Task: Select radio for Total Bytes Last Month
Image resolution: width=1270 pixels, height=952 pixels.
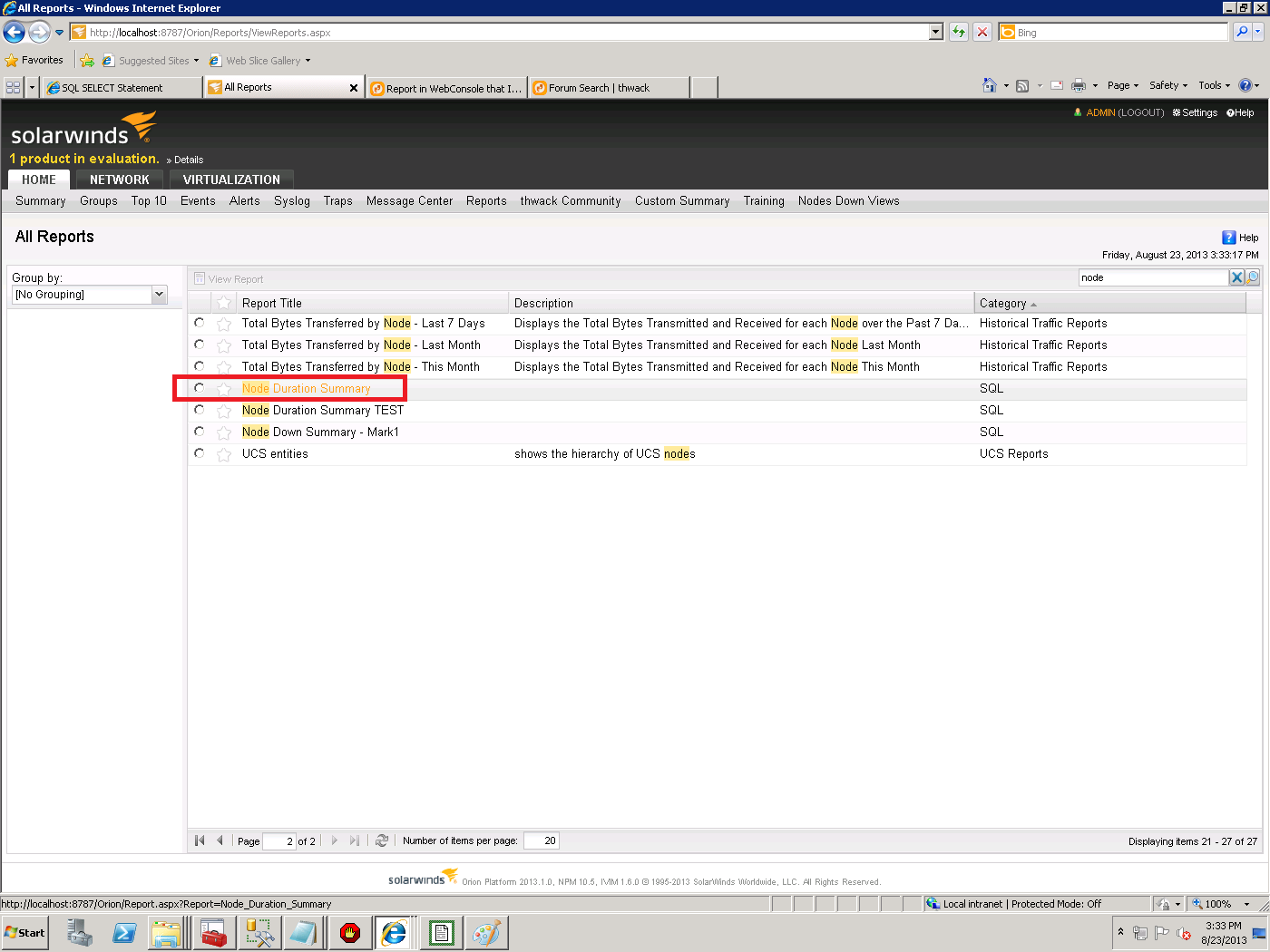Action: 200,345
